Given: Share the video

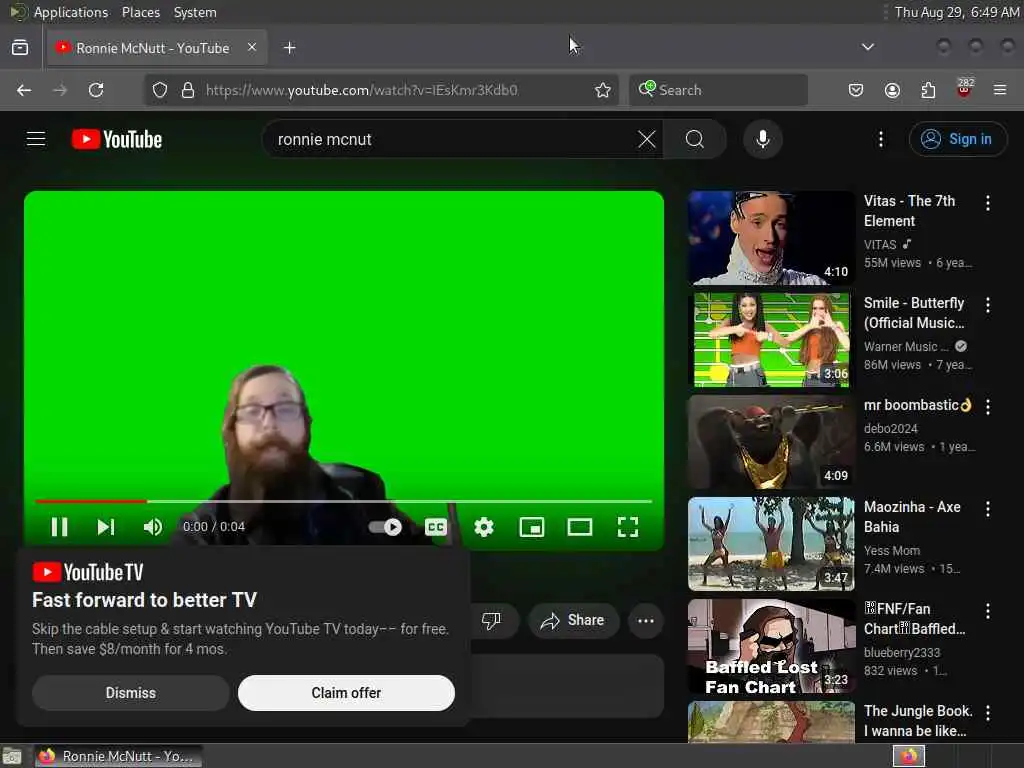Looking at the screenshot, I should pyautogui.click(x=572, y=620).
